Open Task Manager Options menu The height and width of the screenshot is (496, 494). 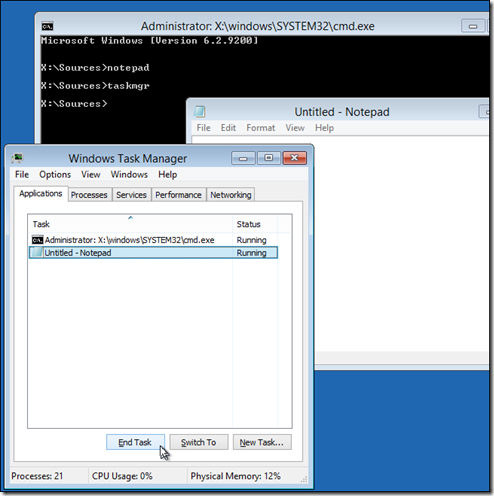(55, 174)
